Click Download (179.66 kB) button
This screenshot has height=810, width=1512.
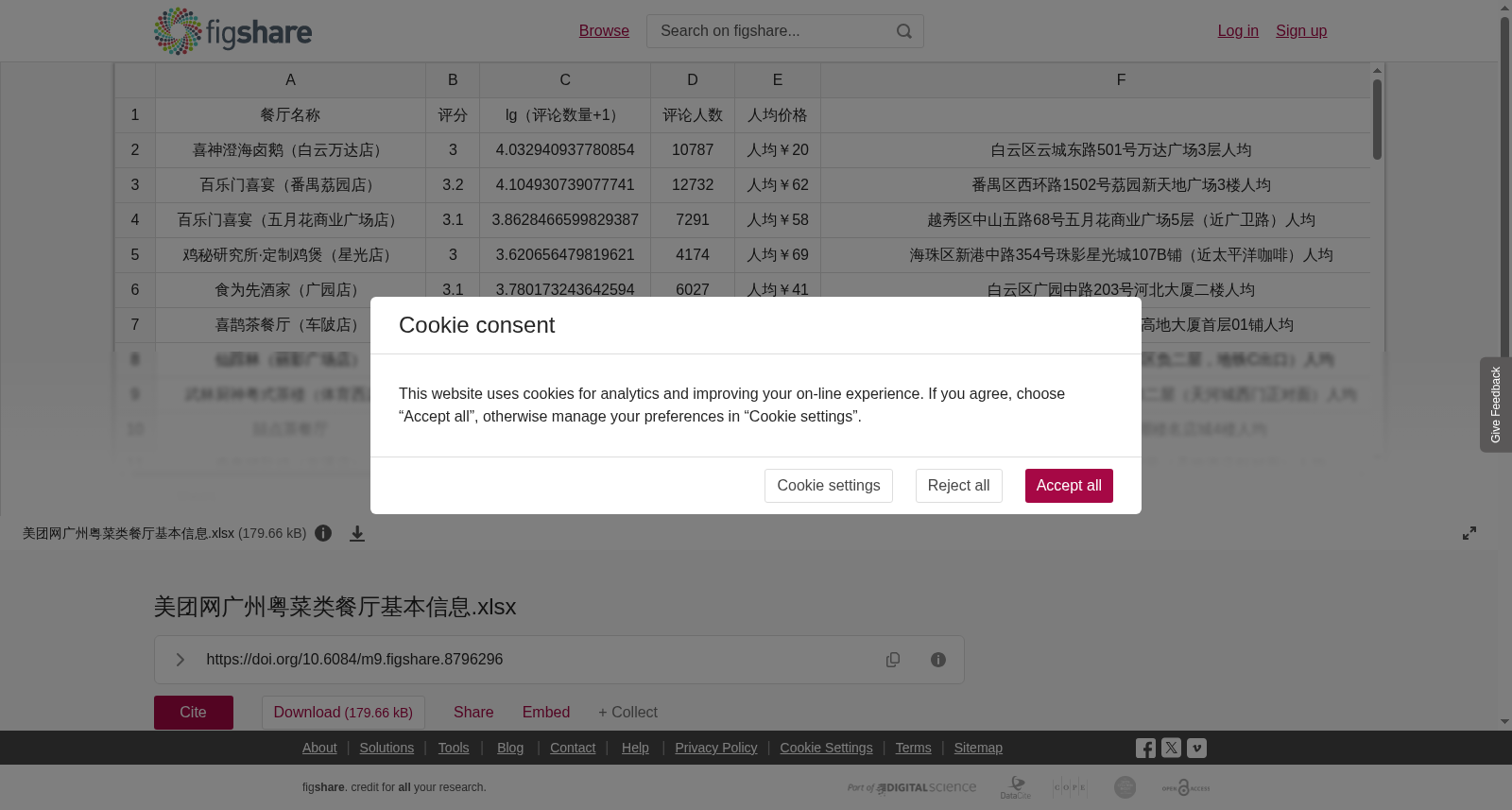pos(343,713)
